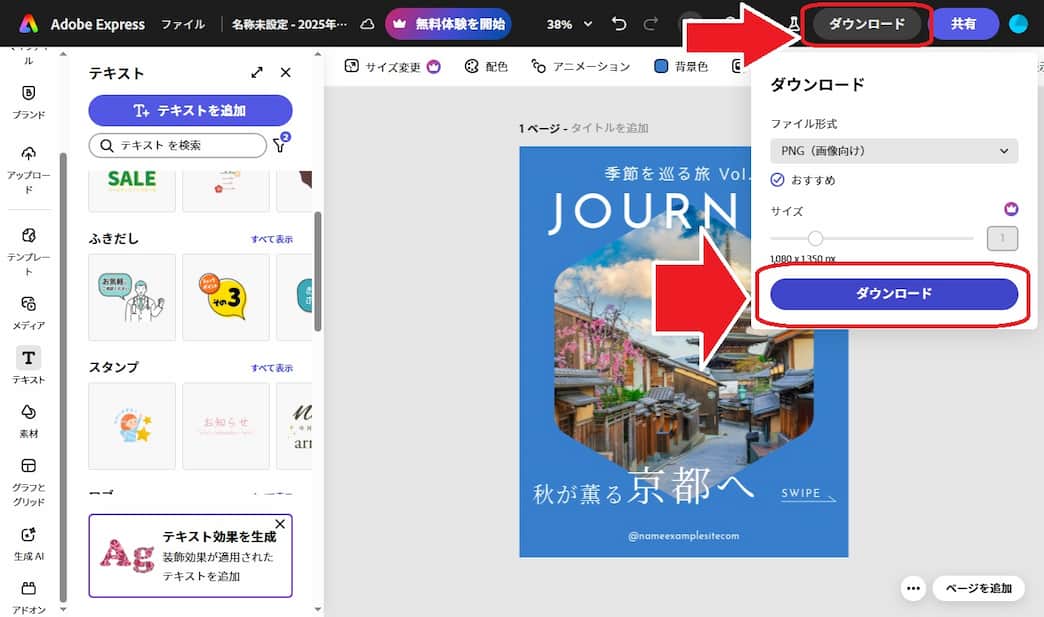Screen dimensions: 1044x617
Task: Open the 素材 elements panel
Action: click(28, 419)
